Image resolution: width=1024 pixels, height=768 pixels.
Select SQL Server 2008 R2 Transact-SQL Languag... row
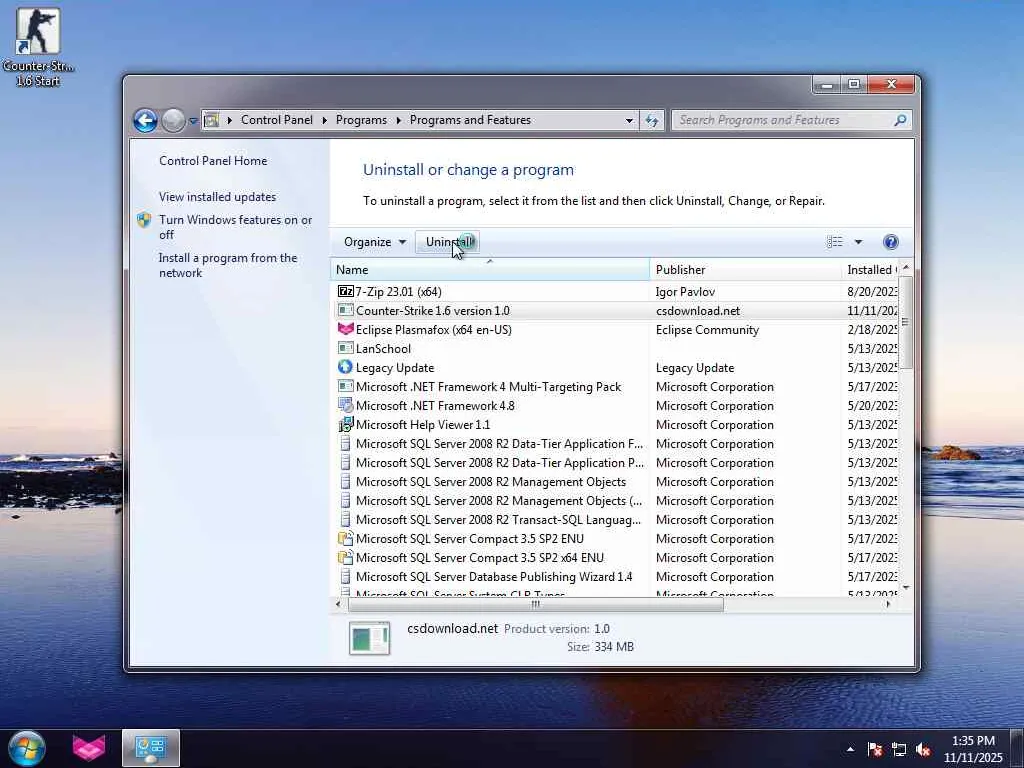point(617,519)
